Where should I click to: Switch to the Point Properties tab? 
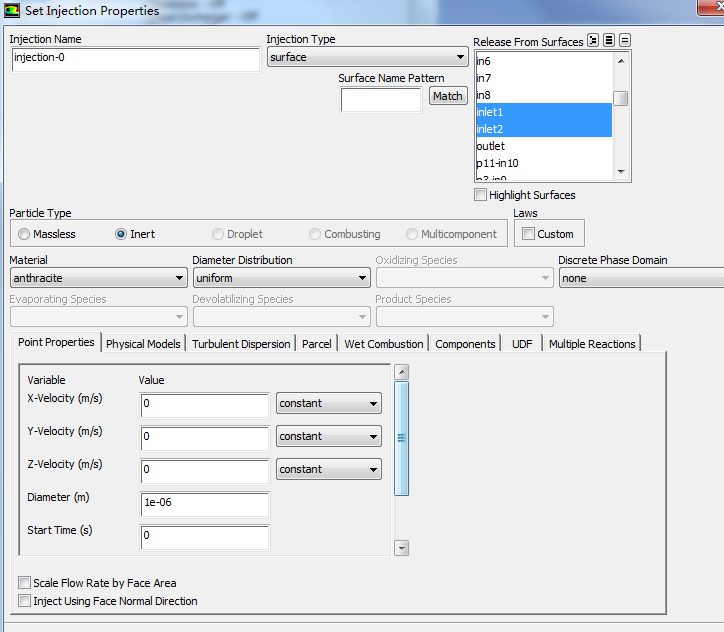click(x=56, y=342)
